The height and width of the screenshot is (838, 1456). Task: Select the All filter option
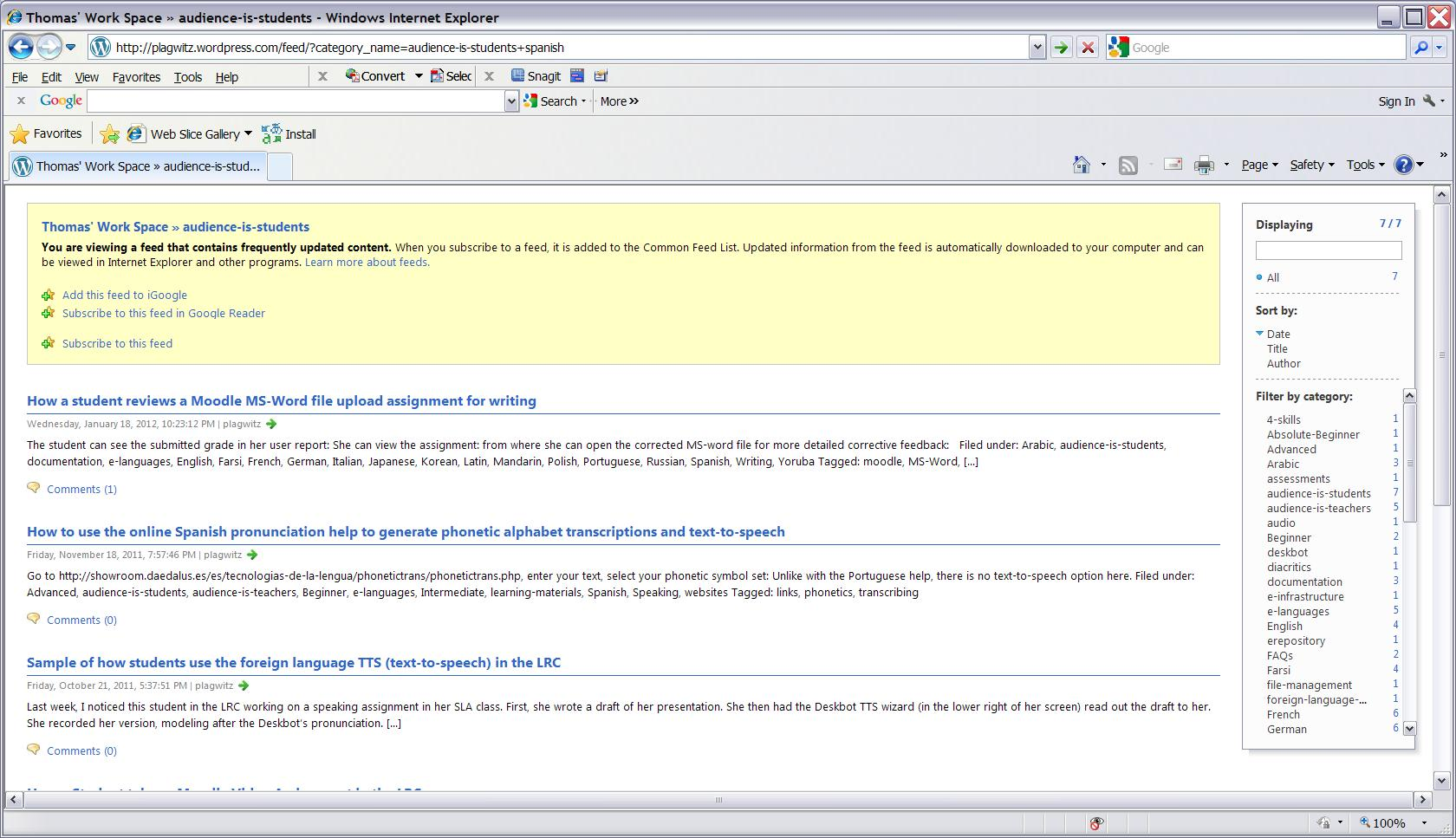click(x=1272, y=277)
